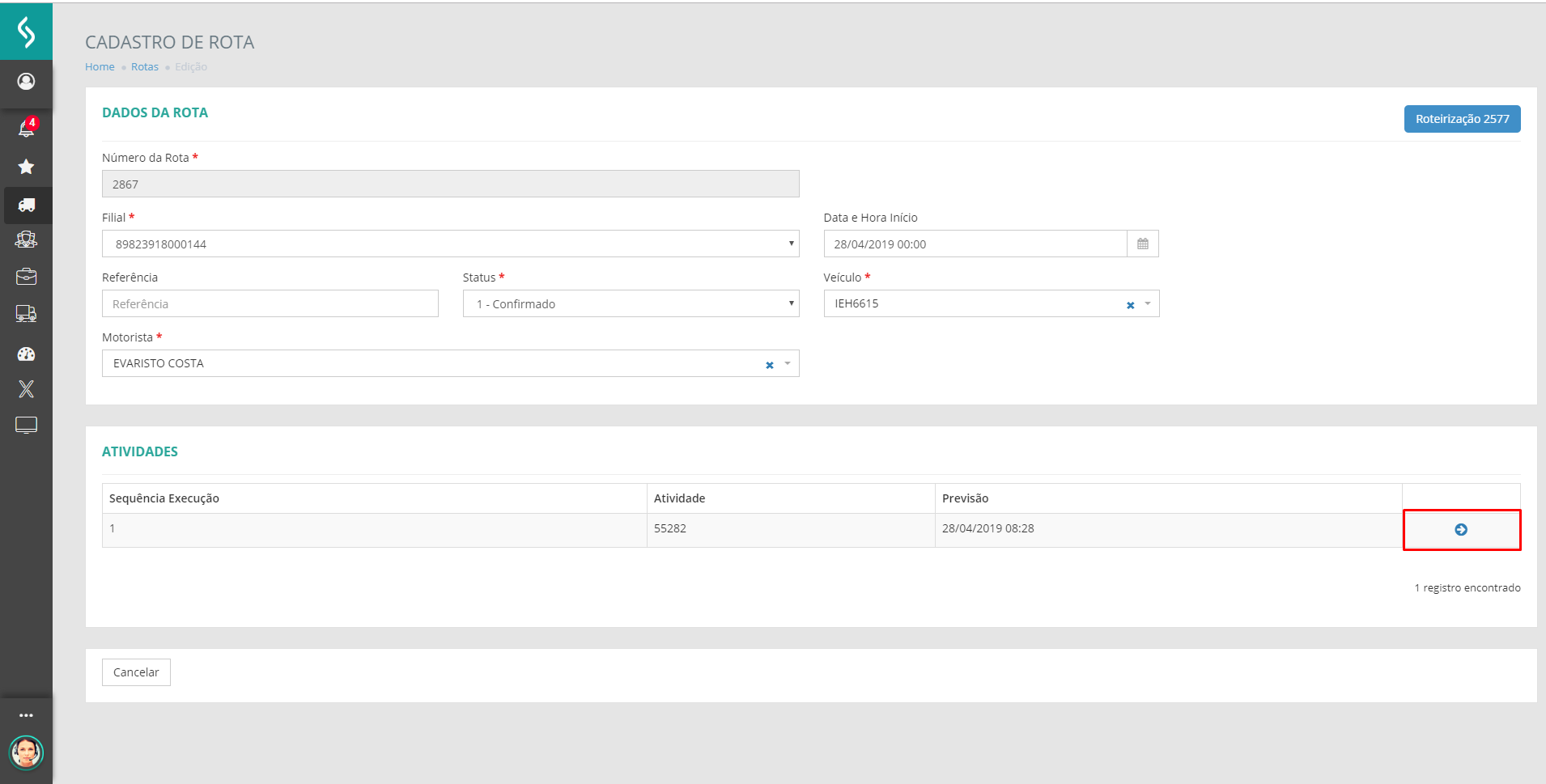
Task: Open the notifications bell with 4 alerts
Action: 26,129
